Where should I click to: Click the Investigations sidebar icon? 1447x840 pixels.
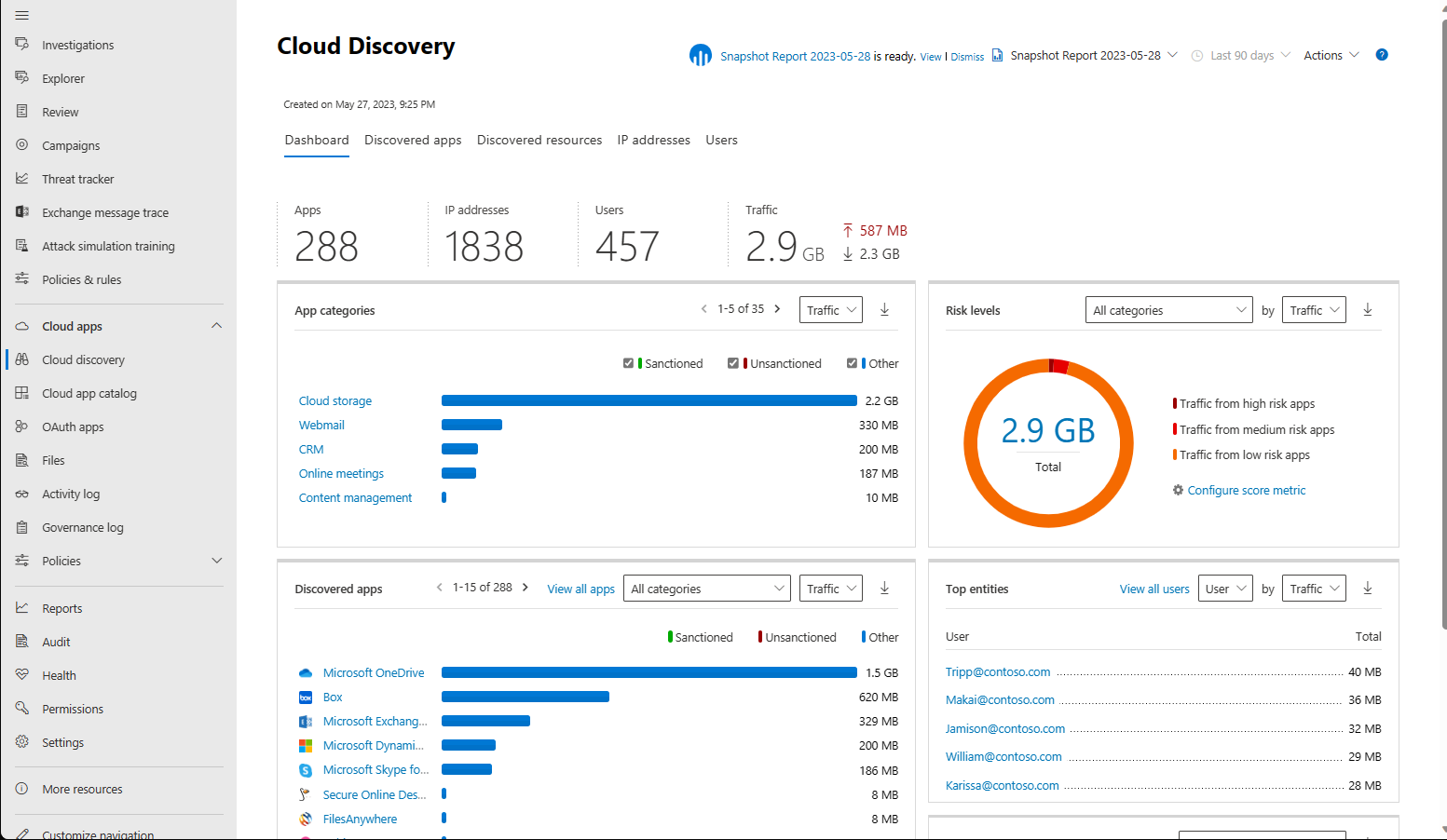(22, 44)
